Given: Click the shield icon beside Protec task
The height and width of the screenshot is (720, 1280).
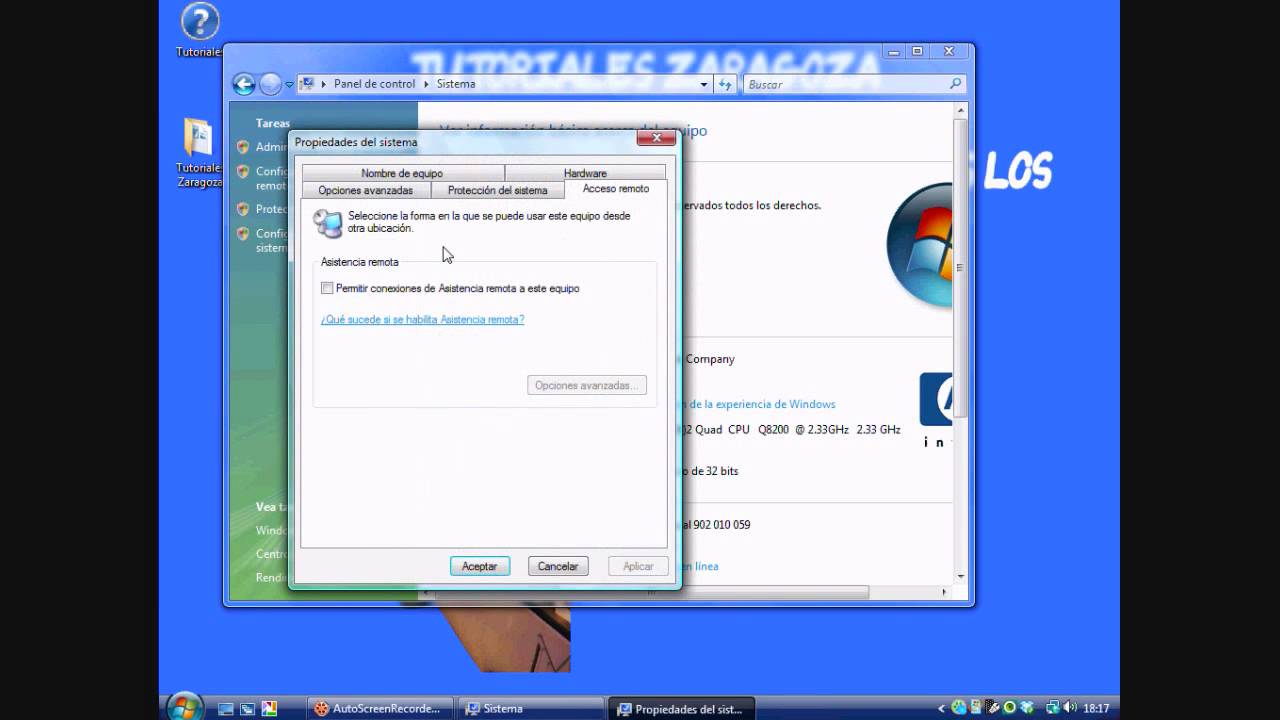Looking at the screenshot, I should pyautogui.click(x=243, y=209).
